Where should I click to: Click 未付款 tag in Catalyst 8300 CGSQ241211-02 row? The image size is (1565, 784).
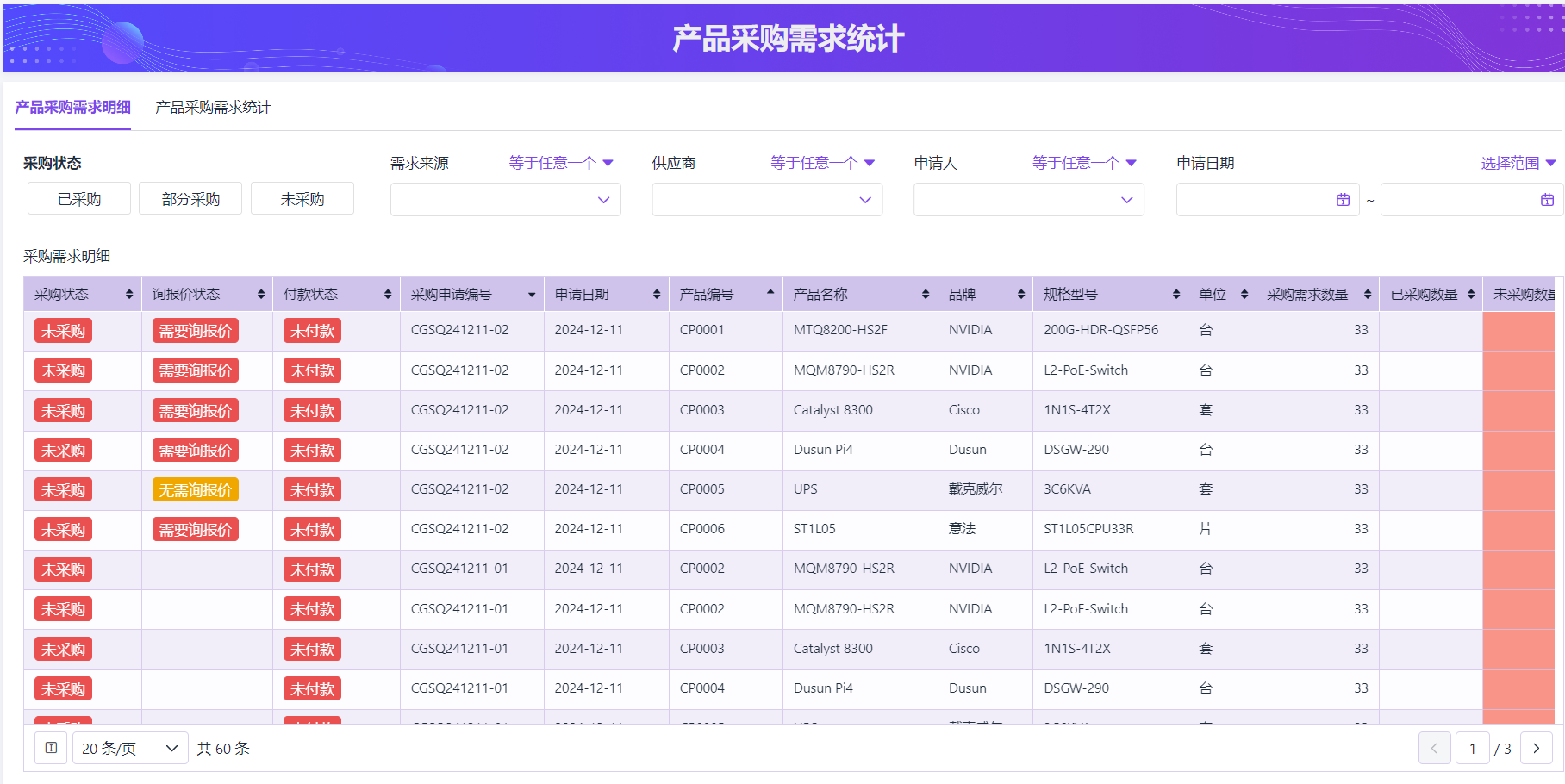pyautogui.click(x=312, y=410)
